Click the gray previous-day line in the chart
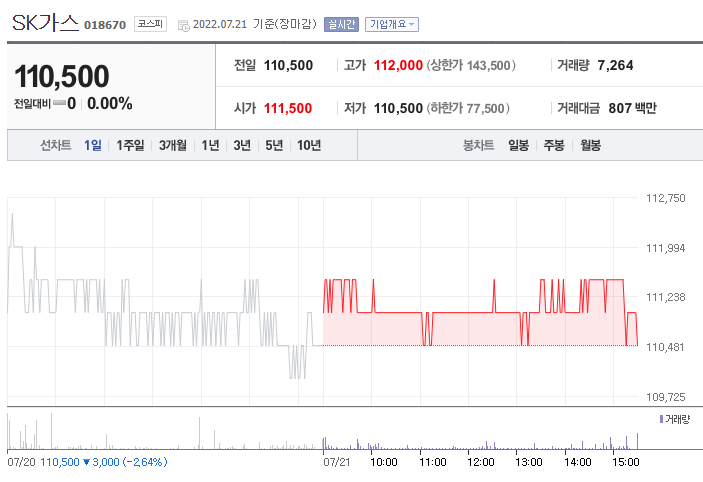703x482 pixels. 165,313
